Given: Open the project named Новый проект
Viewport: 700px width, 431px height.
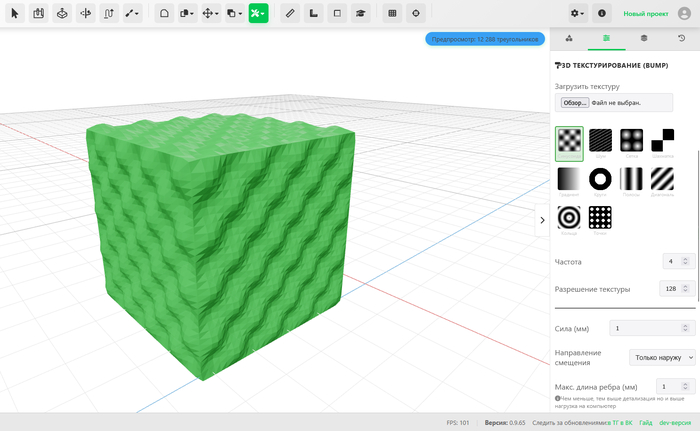Looking at the screenshot, I should (x=646, y=14).
